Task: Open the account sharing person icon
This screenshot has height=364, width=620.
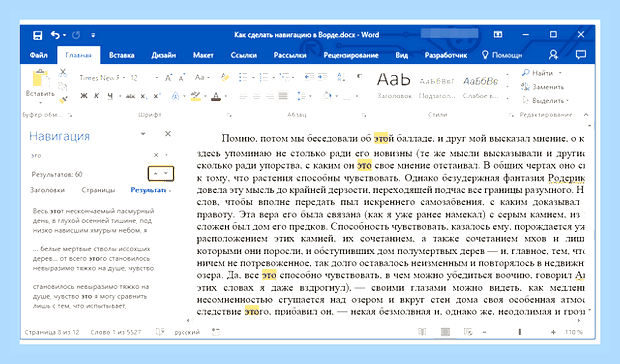Action: point(553,55)
